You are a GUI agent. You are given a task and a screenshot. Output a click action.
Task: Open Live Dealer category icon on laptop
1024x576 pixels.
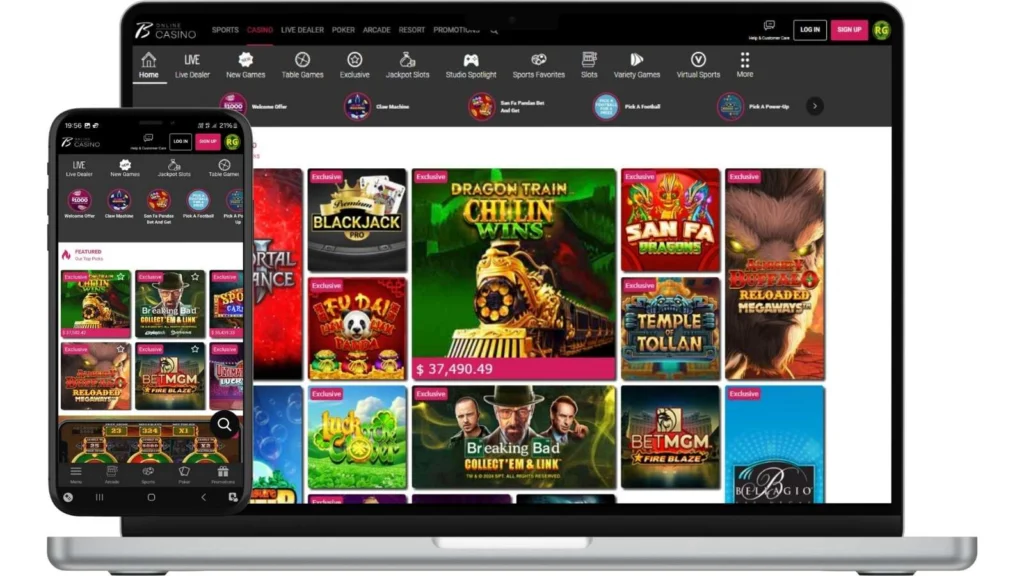click(x=192, y=65)
